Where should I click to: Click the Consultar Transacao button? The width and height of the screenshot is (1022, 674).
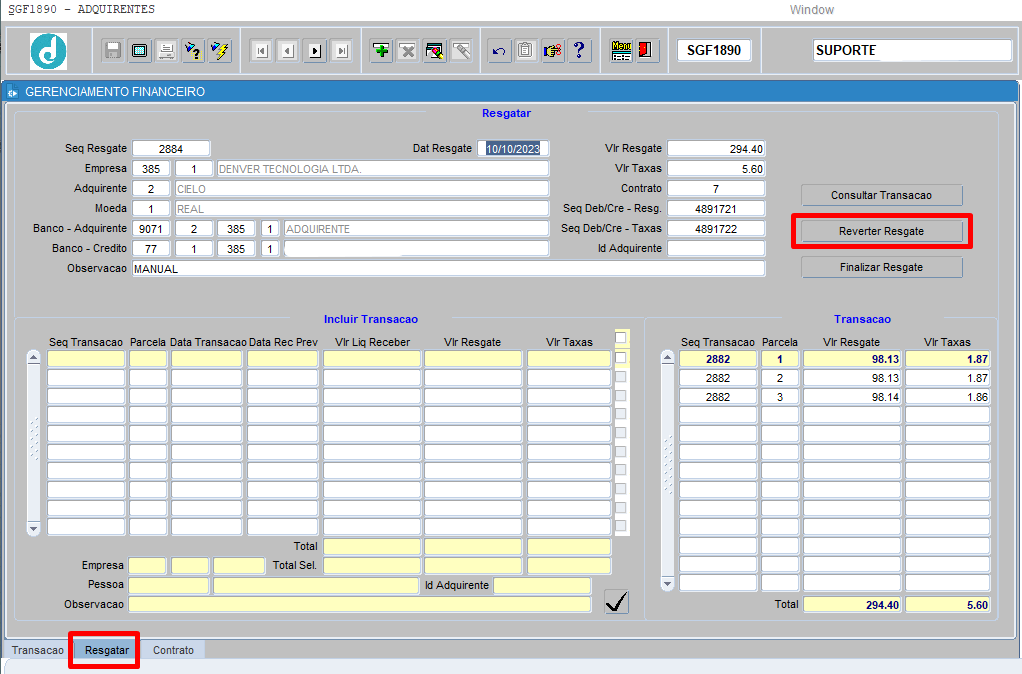[881, 195]
